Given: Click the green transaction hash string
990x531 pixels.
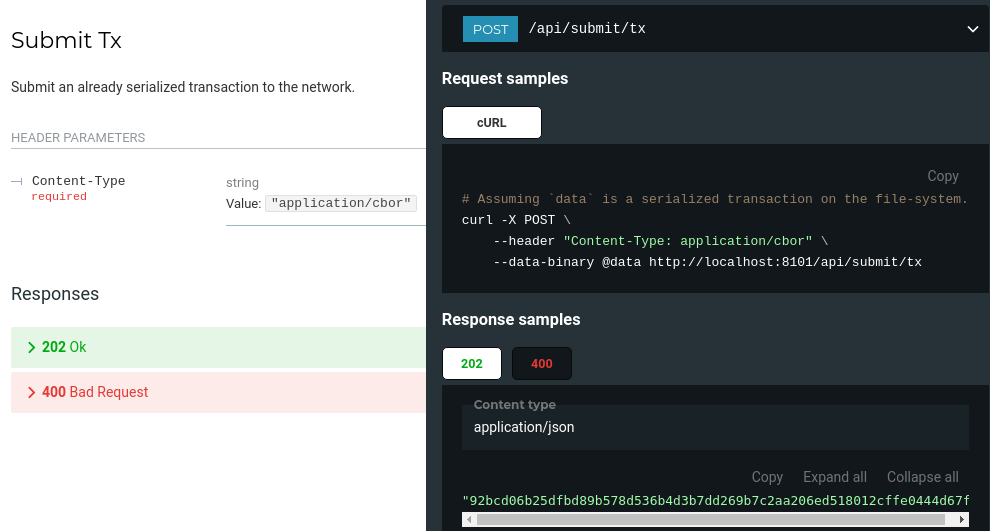Looking at the screenshot, I should click(x=715, y=500).
